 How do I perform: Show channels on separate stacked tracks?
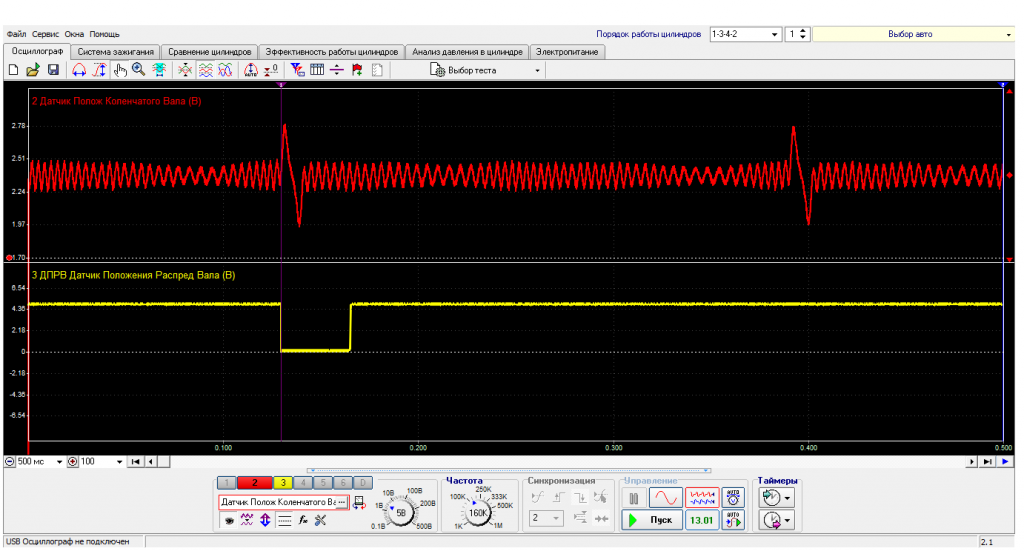[x=206, y=70]
